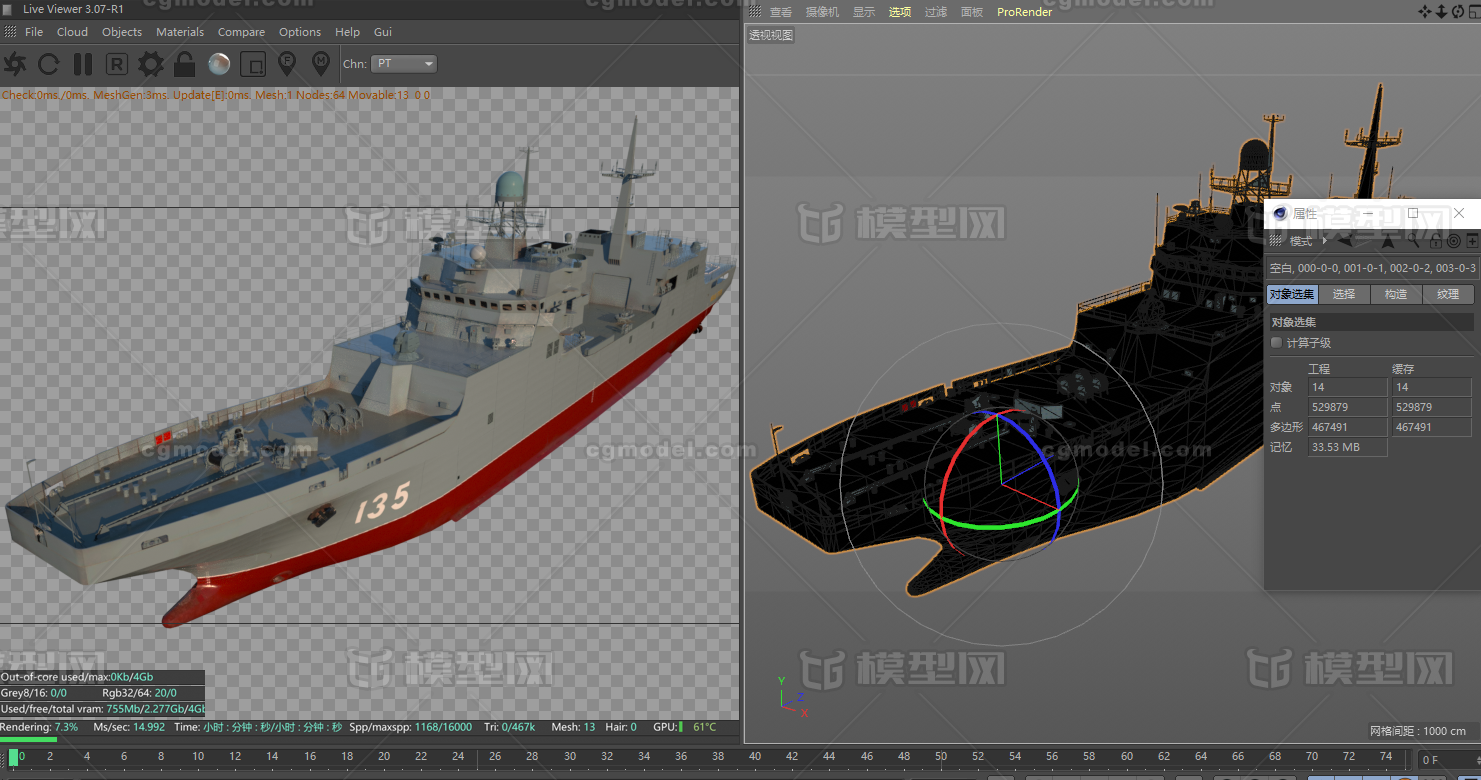Switch to the 对象选集 tab
This screenshot has height=780, width=1481.
1292,294
